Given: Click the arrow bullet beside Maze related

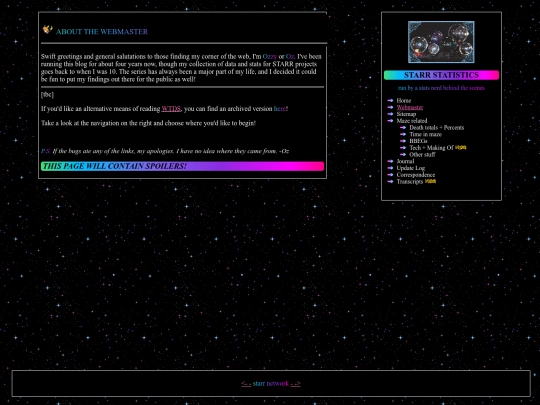Looking at the screenshot, I should [390, 121].
